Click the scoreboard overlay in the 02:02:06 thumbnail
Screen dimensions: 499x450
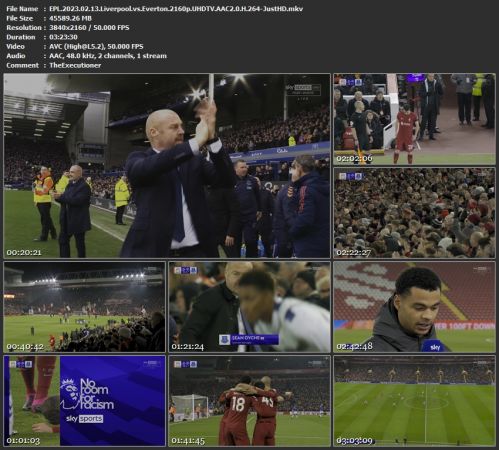[350, 82]
